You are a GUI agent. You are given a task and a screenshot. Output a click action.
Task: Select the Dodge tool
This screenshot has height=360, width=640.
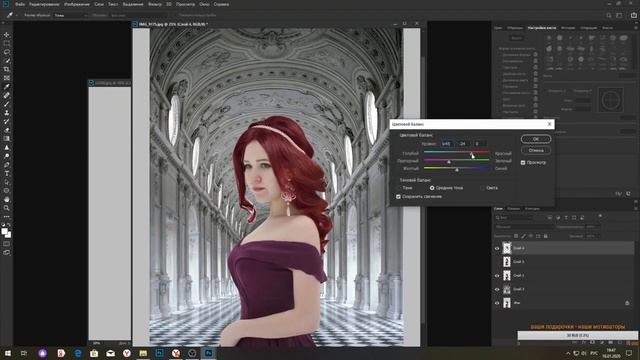point(7,156)
